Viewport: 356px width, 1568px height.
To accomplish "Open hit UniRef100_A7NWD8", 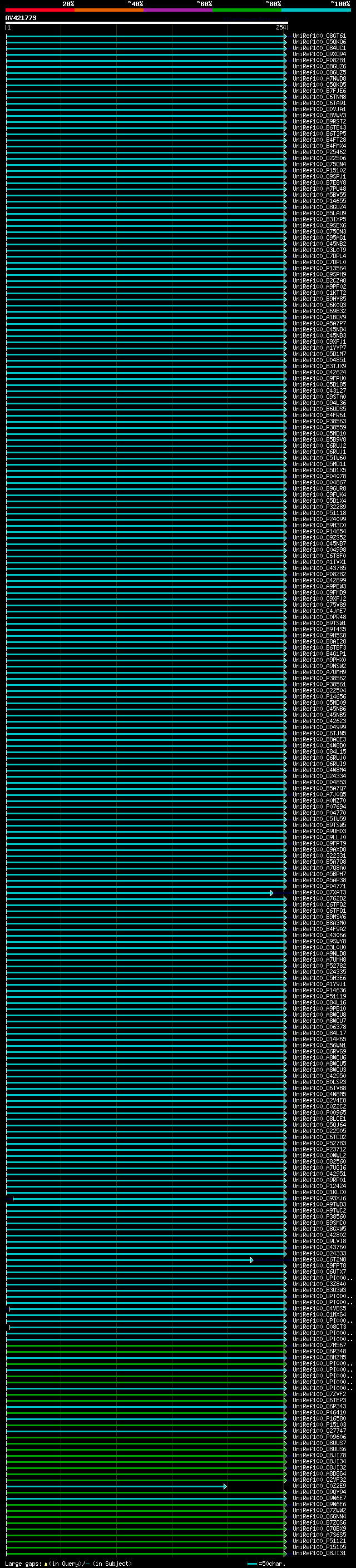I will (319, 78).
